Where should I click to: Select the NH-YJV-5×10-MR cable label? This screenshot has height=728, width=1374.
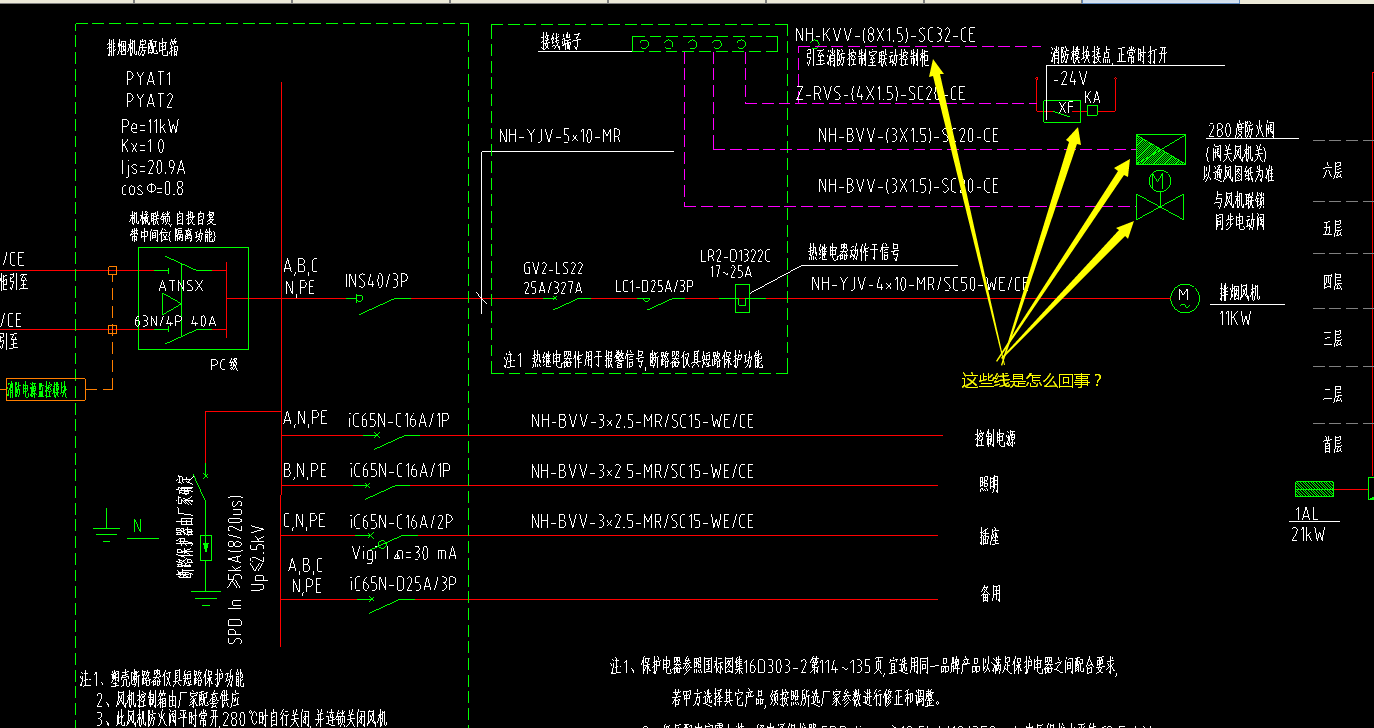[x=560, y=136]
